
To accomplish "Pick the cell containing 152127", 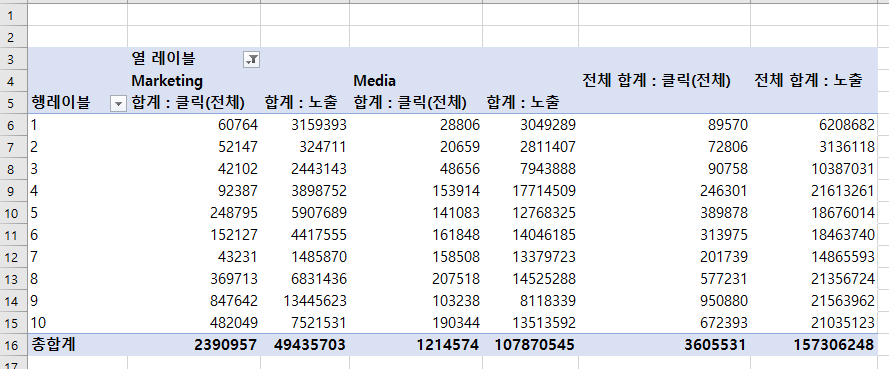I will (194, 235).
